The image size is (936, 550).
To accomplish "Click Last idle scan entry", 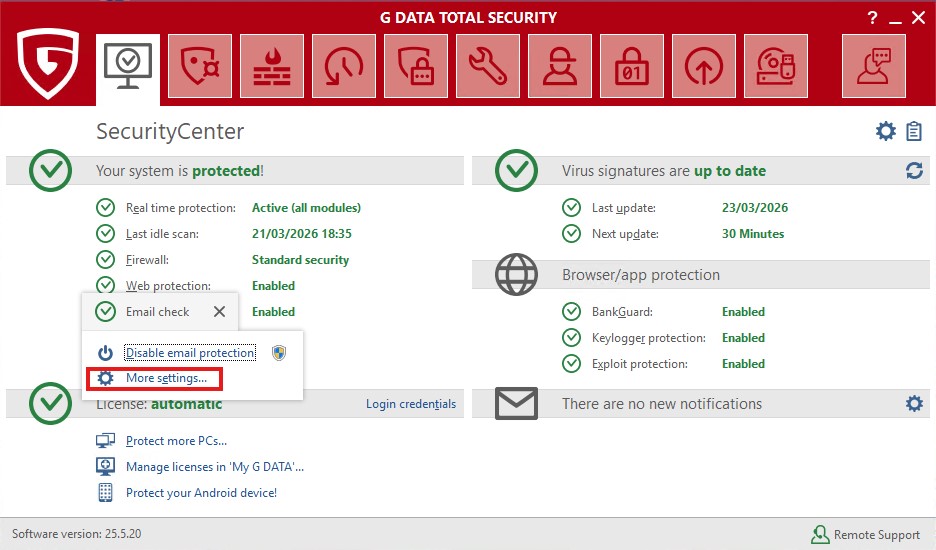I will click(x=224, y=233).
